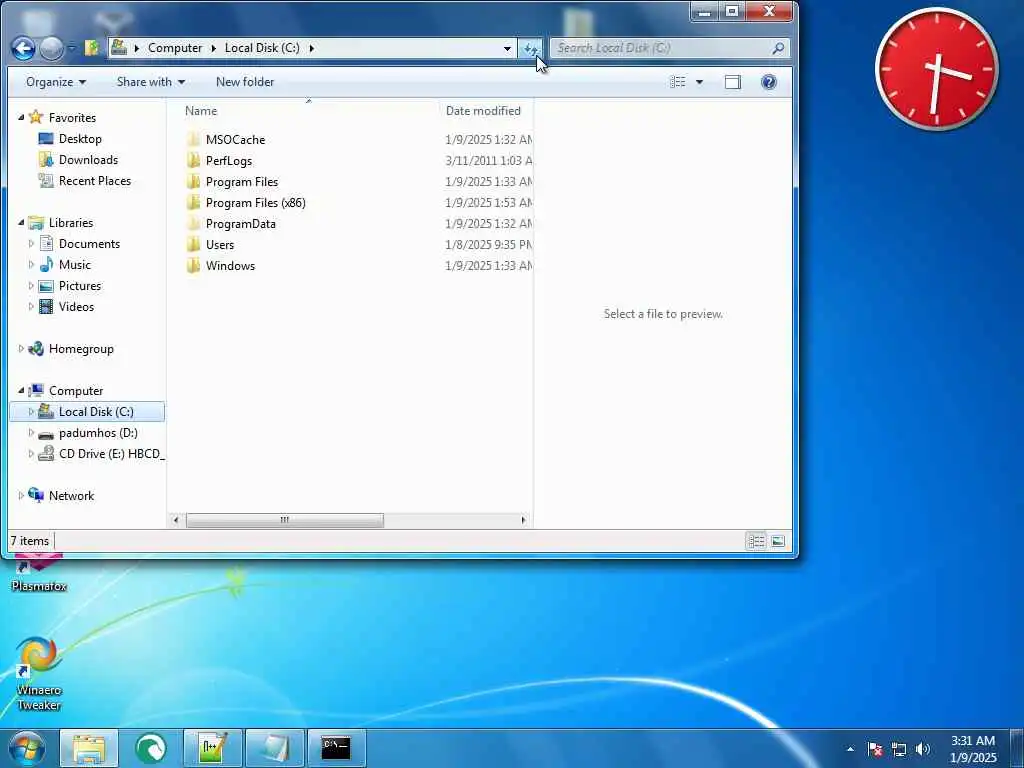Go back with the Back arrow button
Viewport: 1024px width, 768px height.
tap(23, 48)
